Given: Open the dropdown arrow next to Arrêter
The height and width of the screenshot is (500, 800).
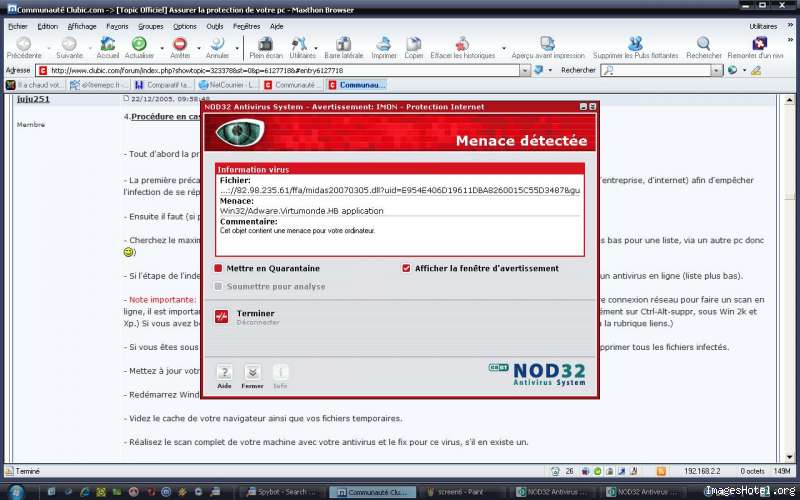Looking at the screenshot, I should [x=198, y=48].
